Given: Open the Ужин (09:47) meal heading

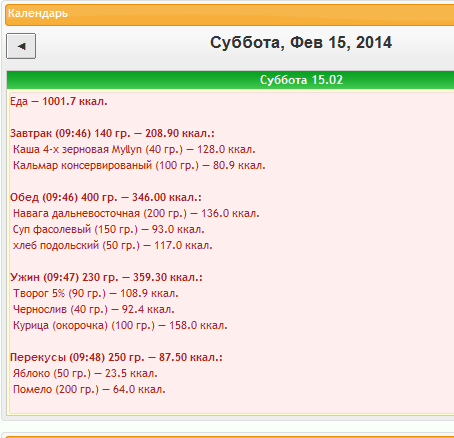Looking at the screenshot, I should click(106, 277).
